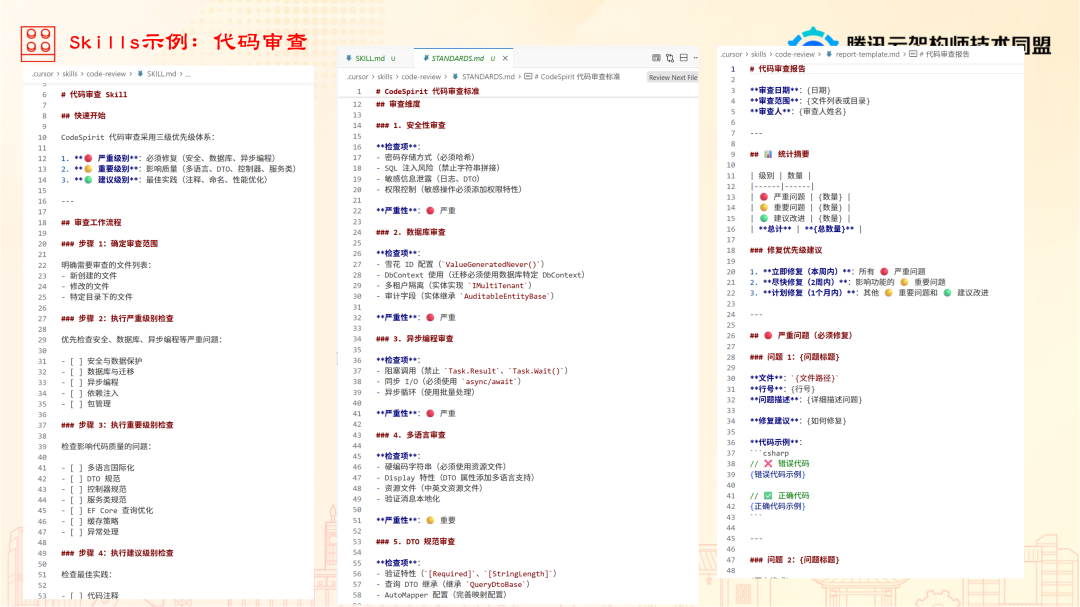
Task: Expand the trailing ellipsis breadcrumb after SKILL.md
Action: coord(188,74)
